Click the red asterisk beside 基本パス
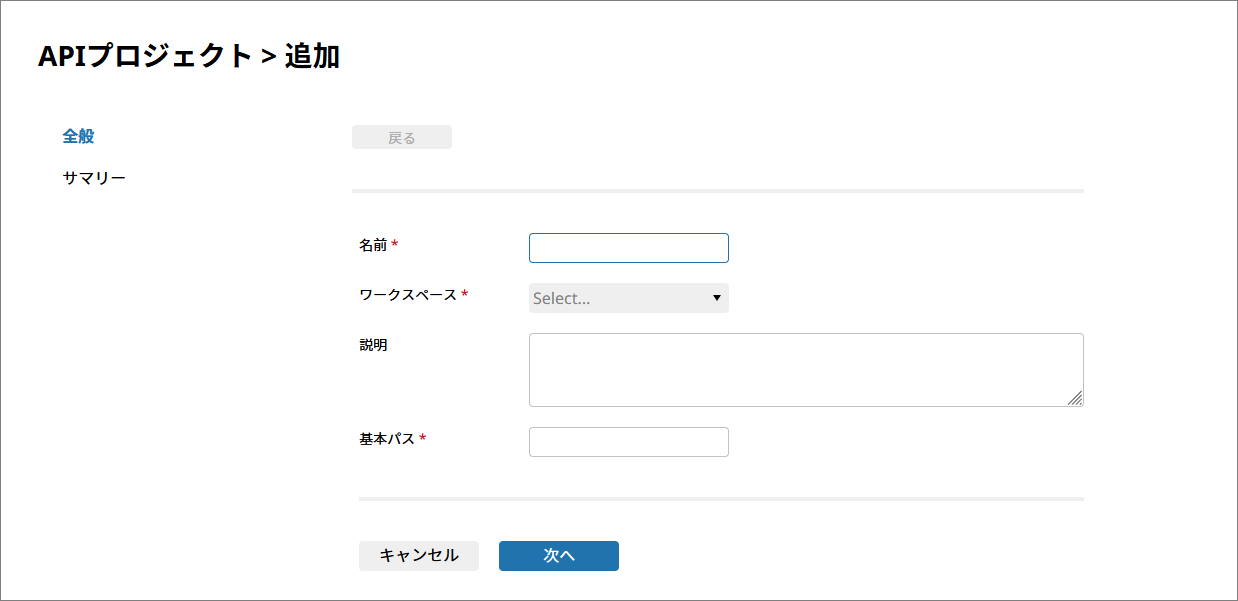Viewport: 1238px width, 601px height. pyautogui.click(x=422, y=440)
